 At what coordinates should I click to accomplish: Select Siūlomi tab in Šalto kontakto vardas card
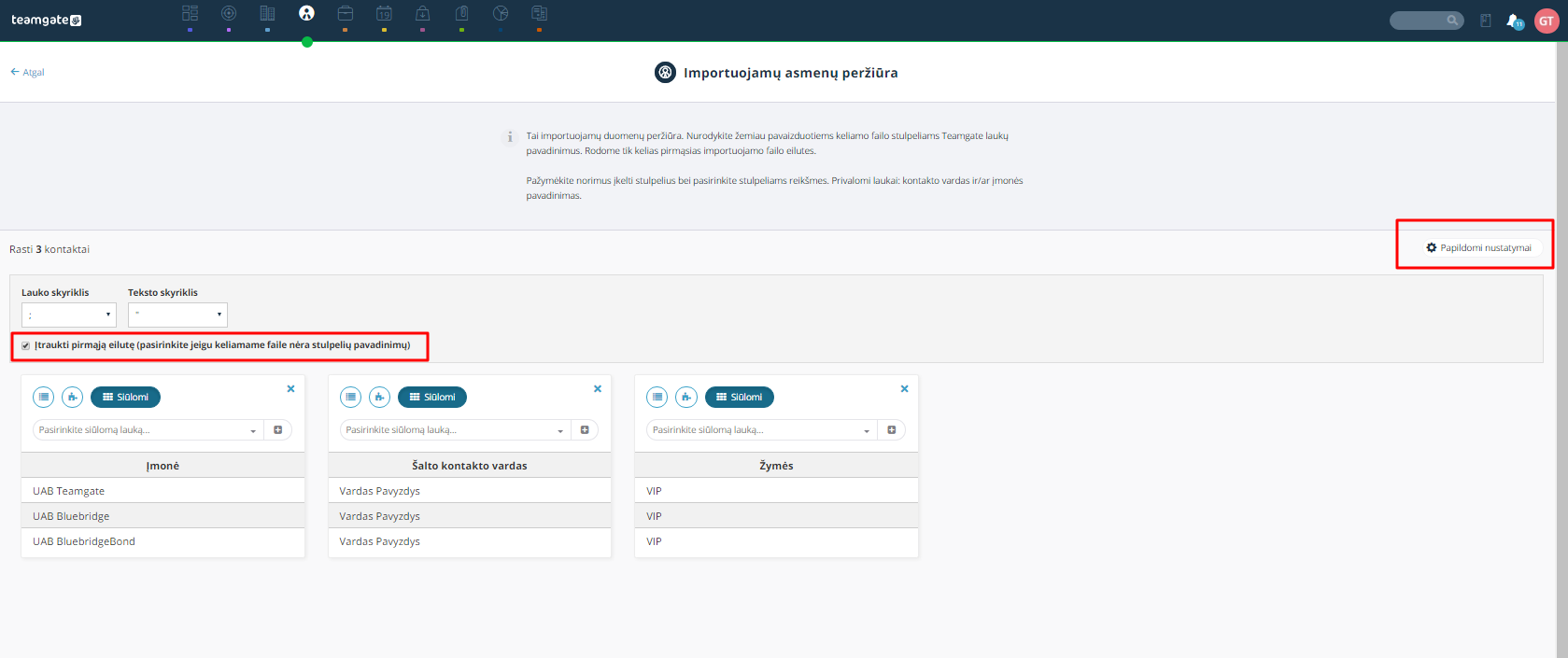click(432, 397)
